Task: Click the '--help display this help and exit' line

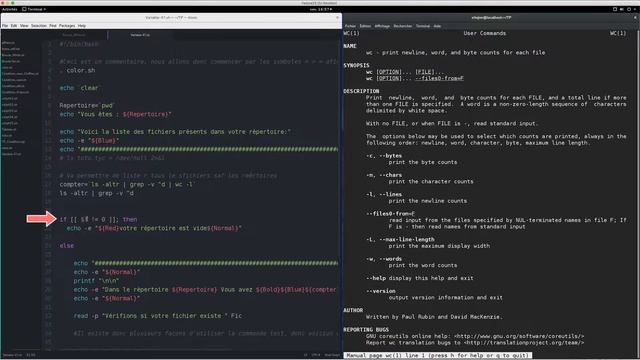Action: pyautogui.click(x=420, y=278)
